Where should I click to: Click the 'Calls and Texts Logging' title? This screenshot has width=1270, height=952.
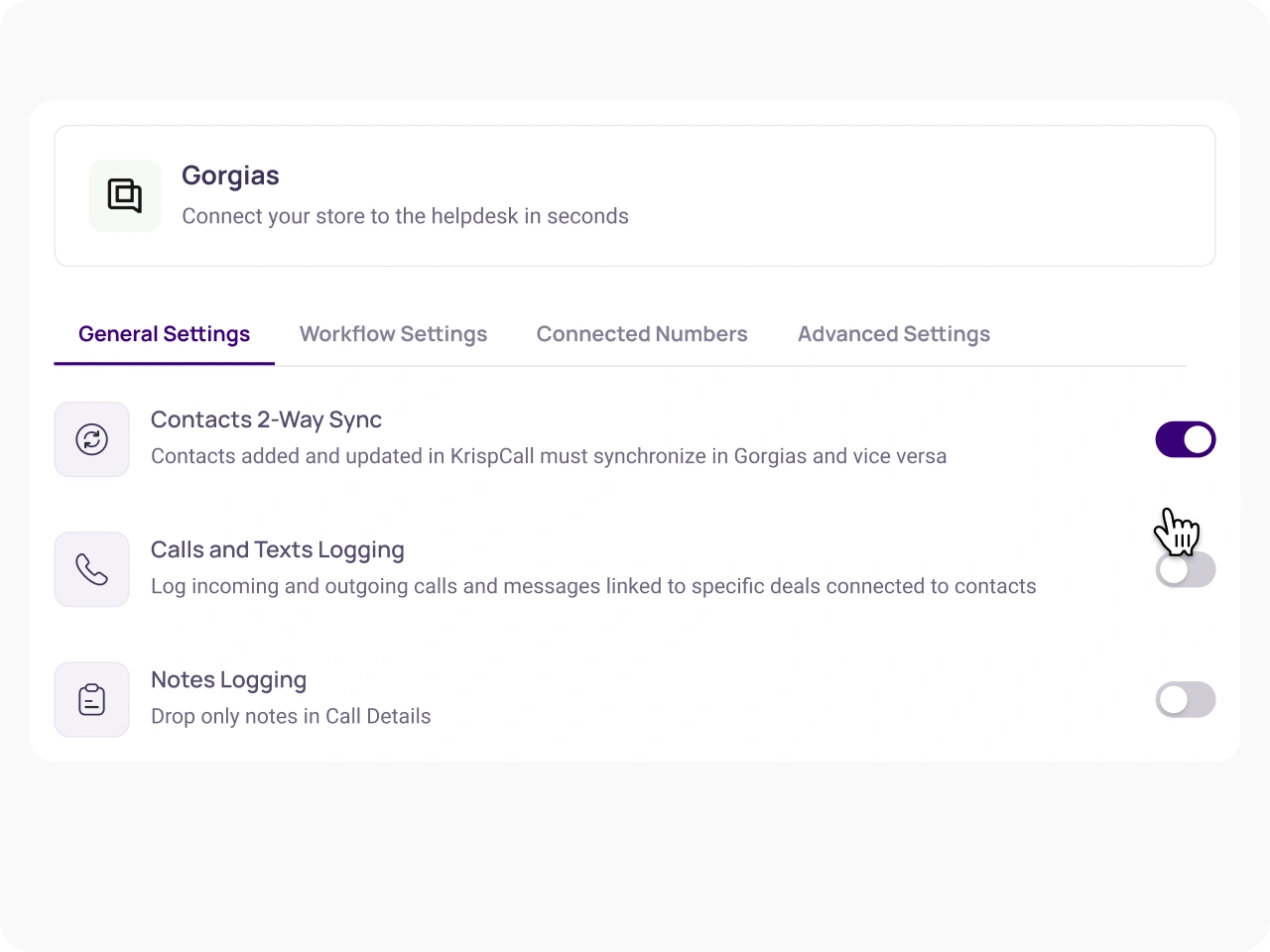278,549
